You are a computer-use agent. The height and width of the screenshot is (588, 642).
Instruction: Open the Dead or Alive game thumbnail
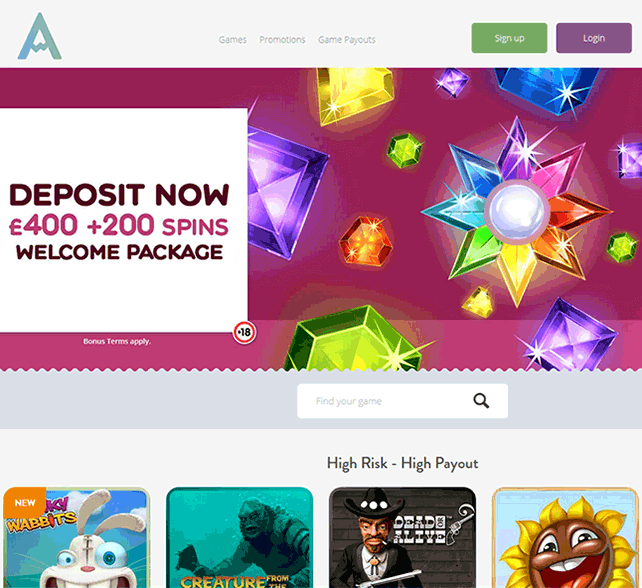point(402,537)
